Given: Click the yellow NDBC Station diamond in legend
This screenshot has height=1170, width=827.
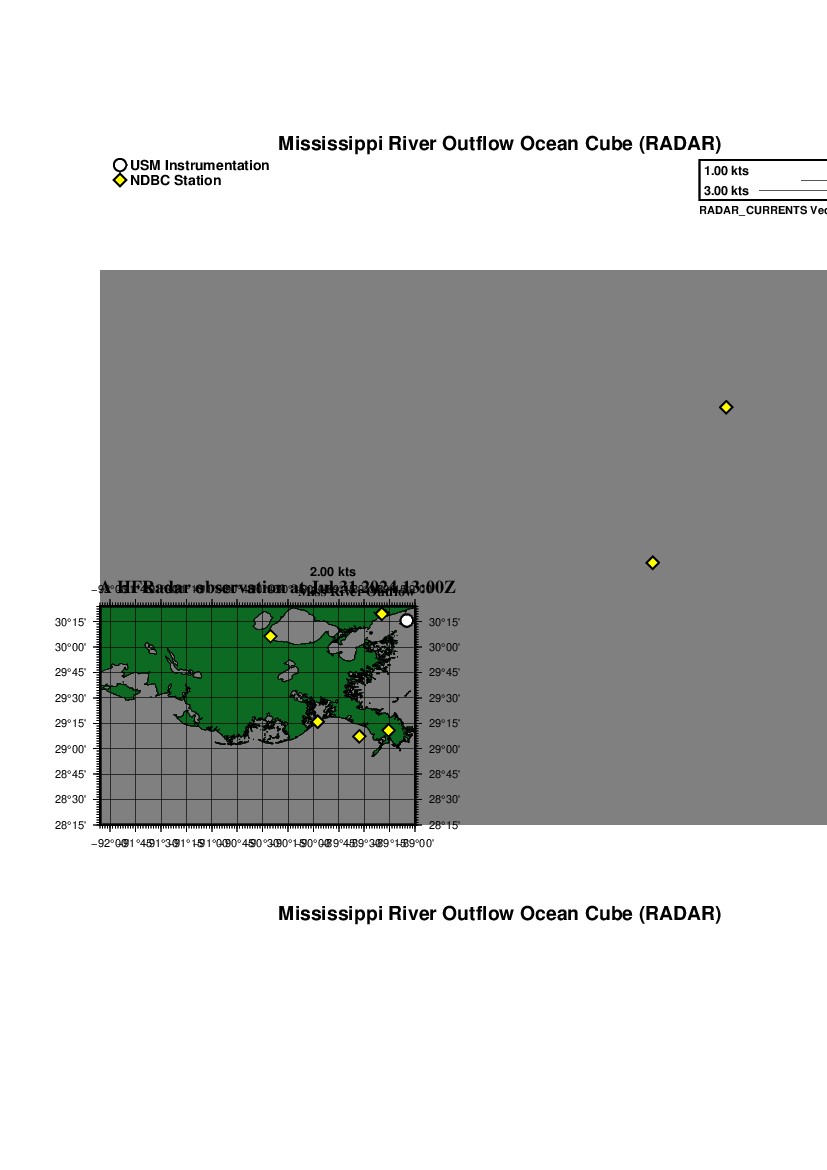Looking at the screenshot, I should 120,181.
